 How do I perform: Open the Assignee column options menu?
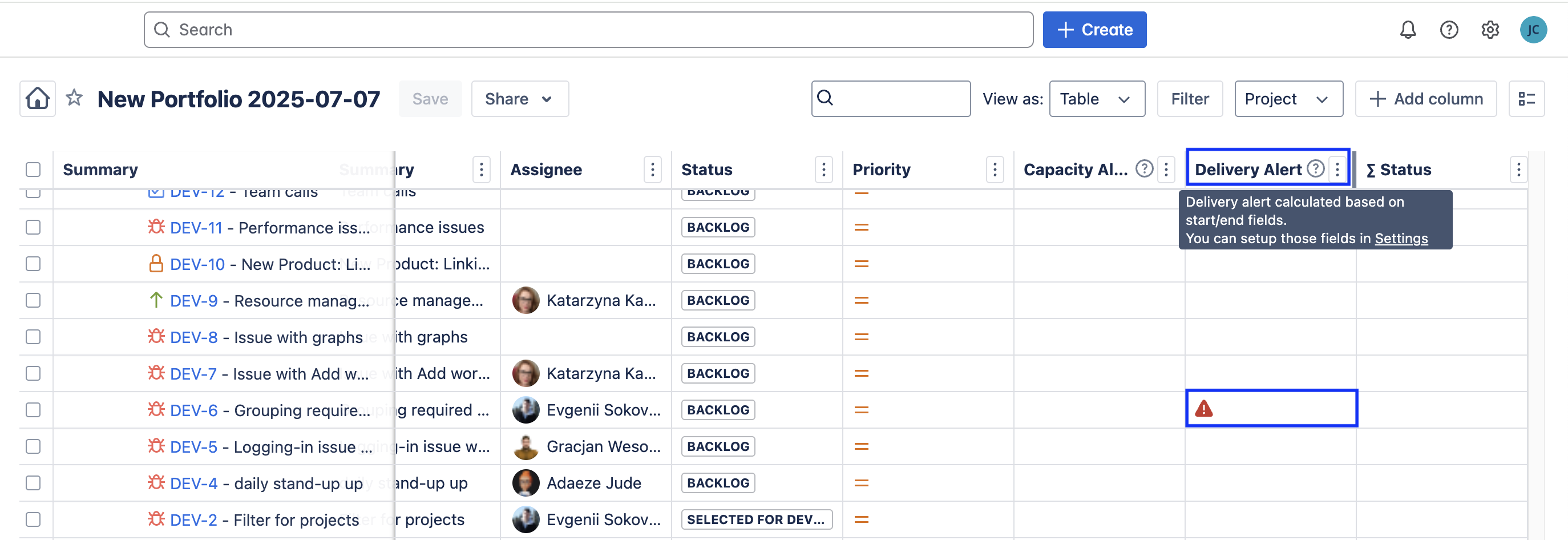pyautogui.click(x=653, y=170)
